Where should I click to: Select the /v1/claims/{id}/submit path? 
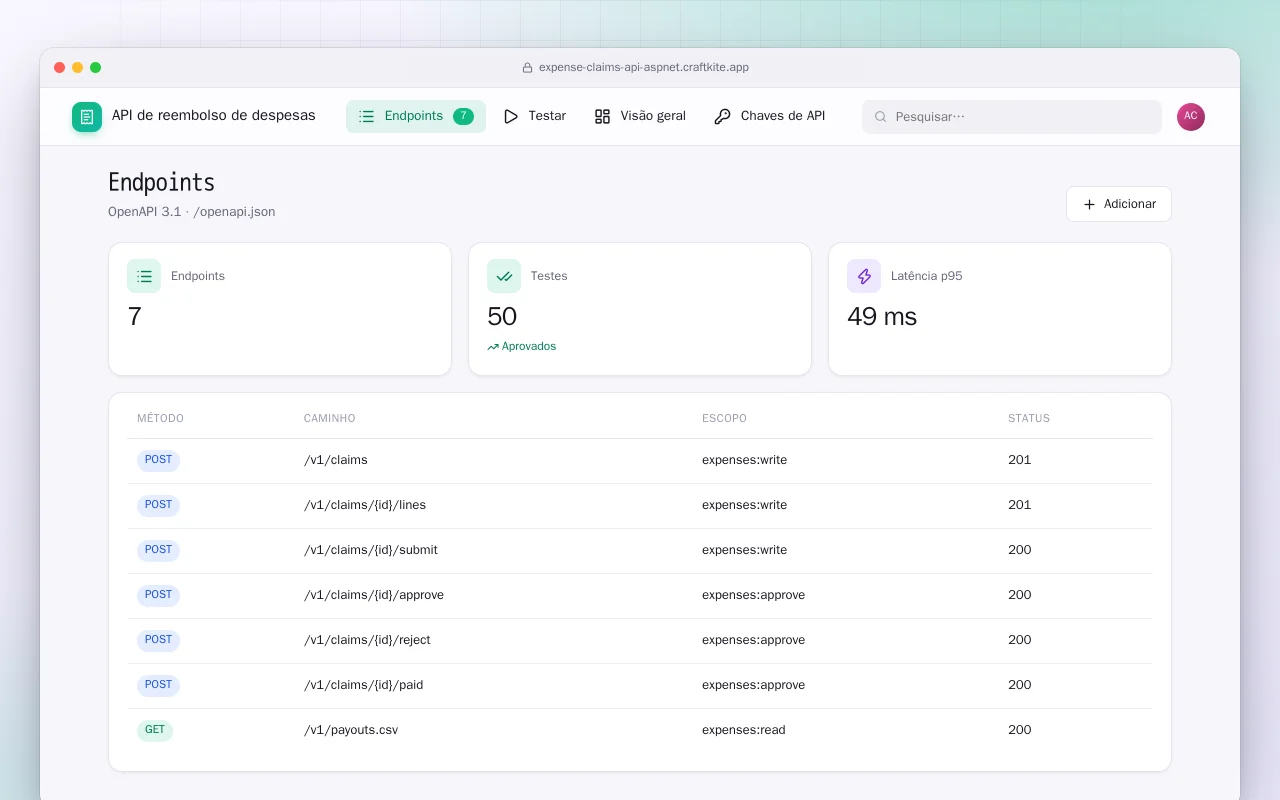pyautogui.click(x=371, y=550)
